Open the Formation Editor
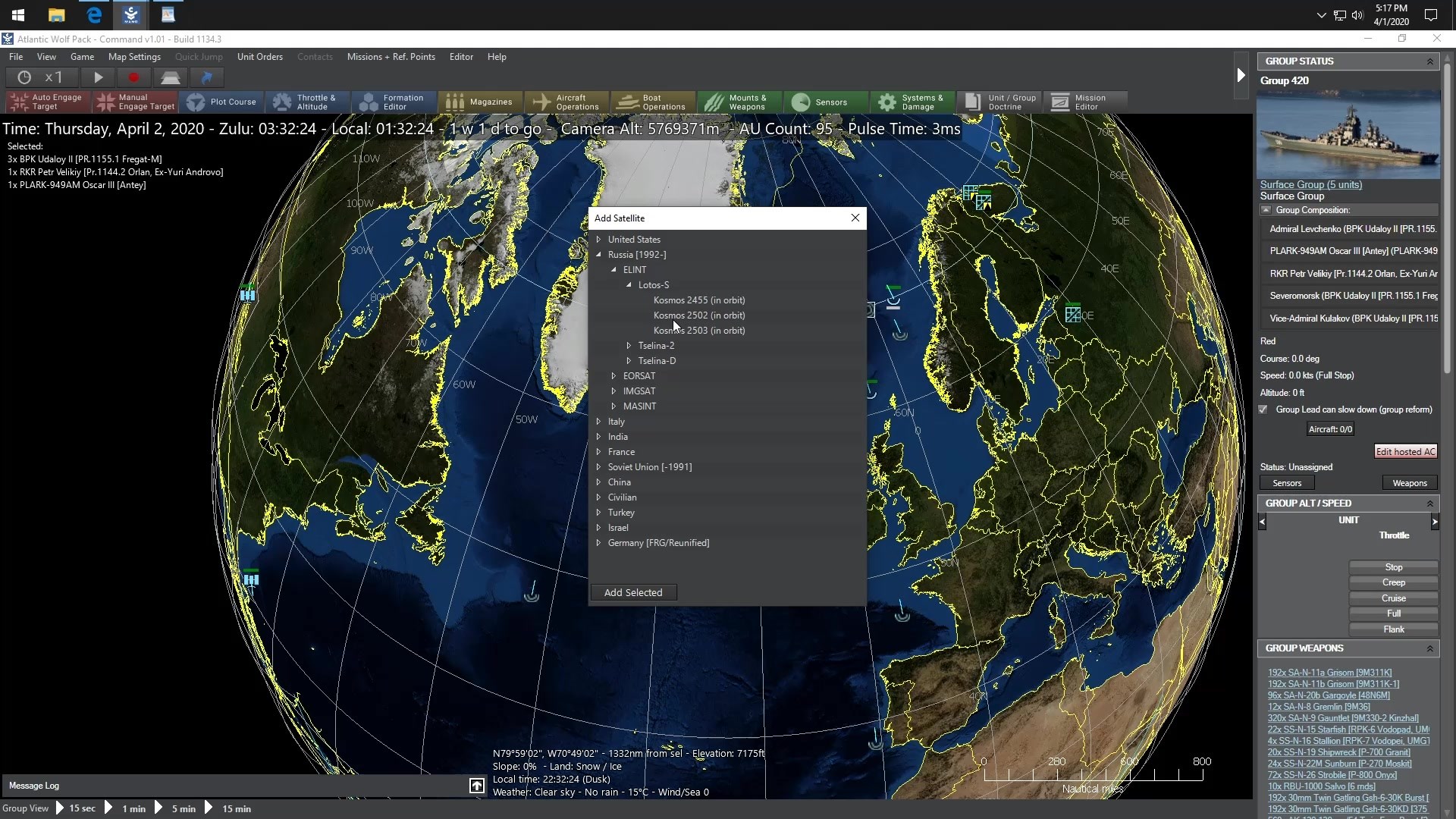This screenshot has height=819, width=1456. coord(394,102)
